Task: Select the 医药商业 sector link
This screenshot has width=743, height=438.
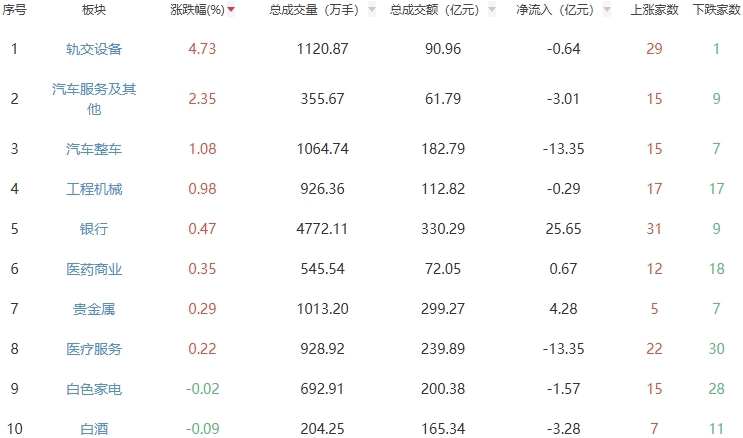Action: (94, 269)
